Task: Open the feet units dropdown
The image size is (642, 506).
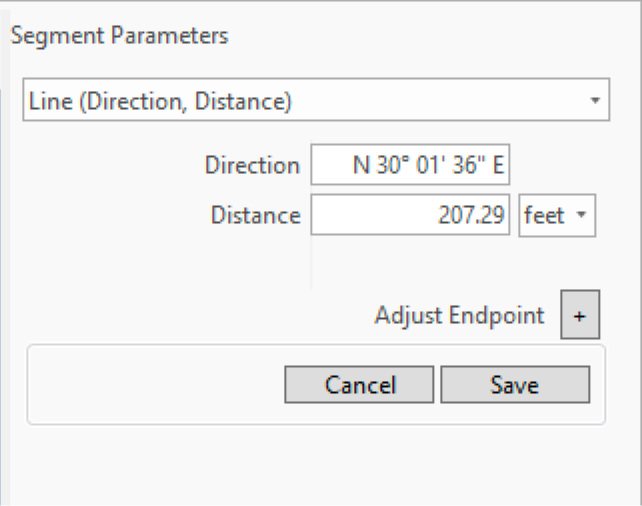Action: [558, 216]
